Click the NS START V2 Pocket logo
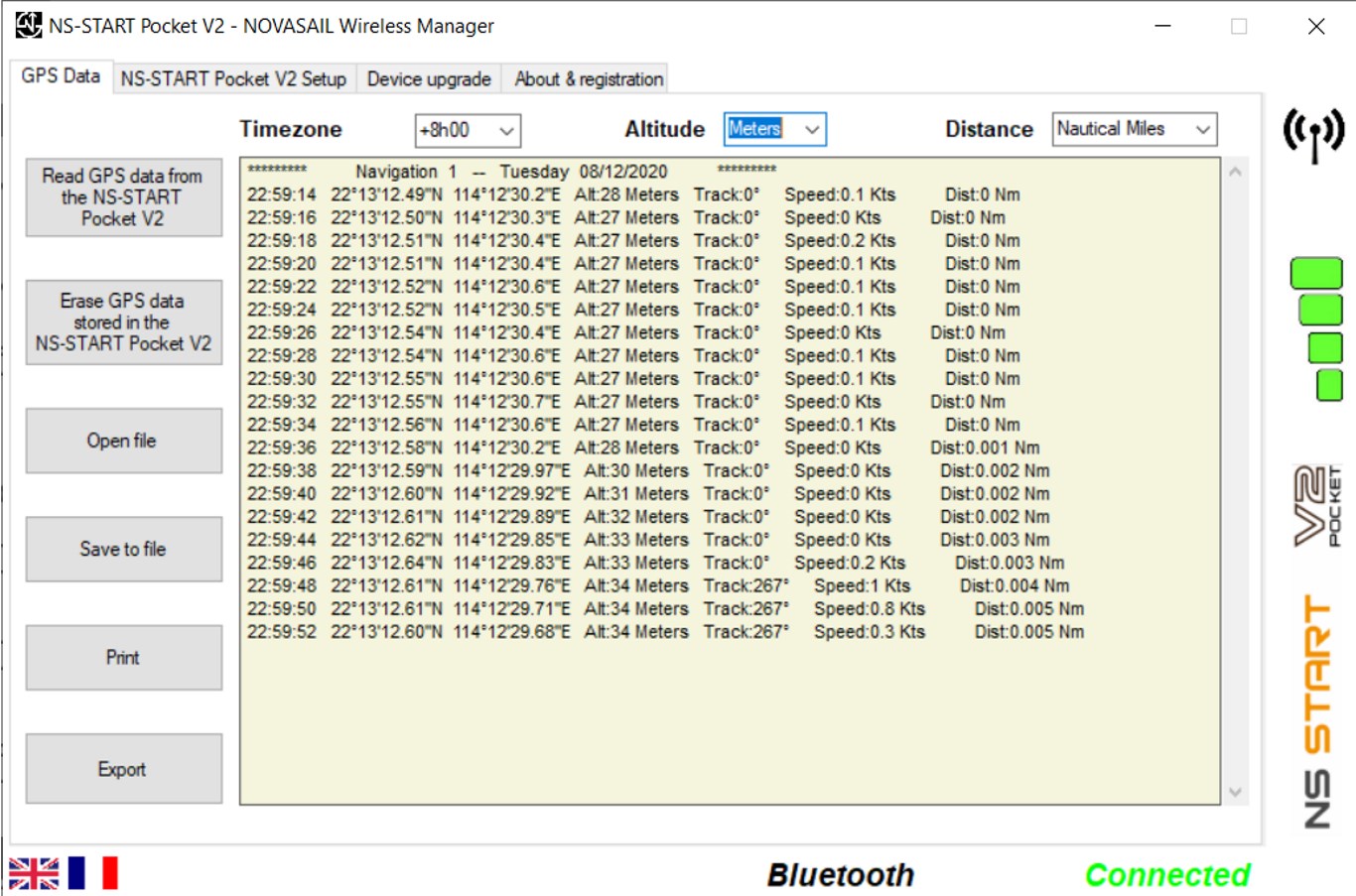 coord(1318,646)
